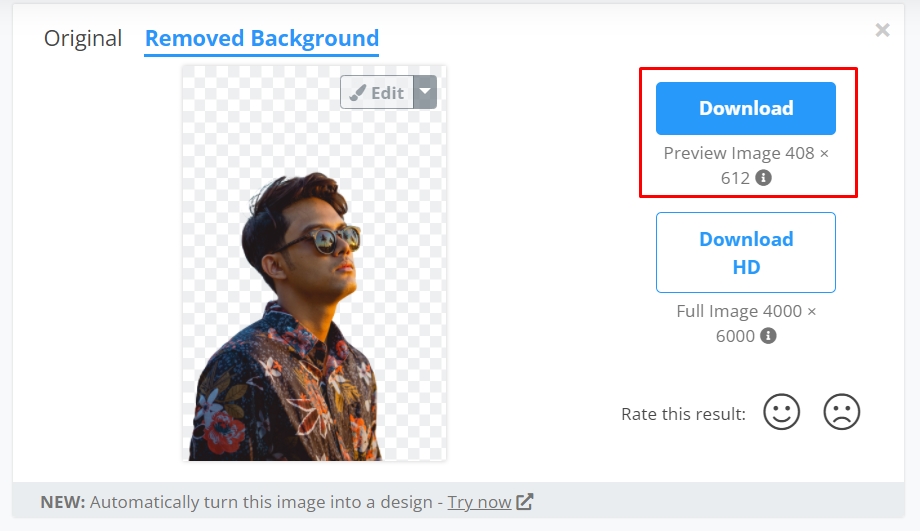The height and width of the screenshot is (531, 920).
Task: Click the external link icon after Try now
Action: [x=525, y=502]
